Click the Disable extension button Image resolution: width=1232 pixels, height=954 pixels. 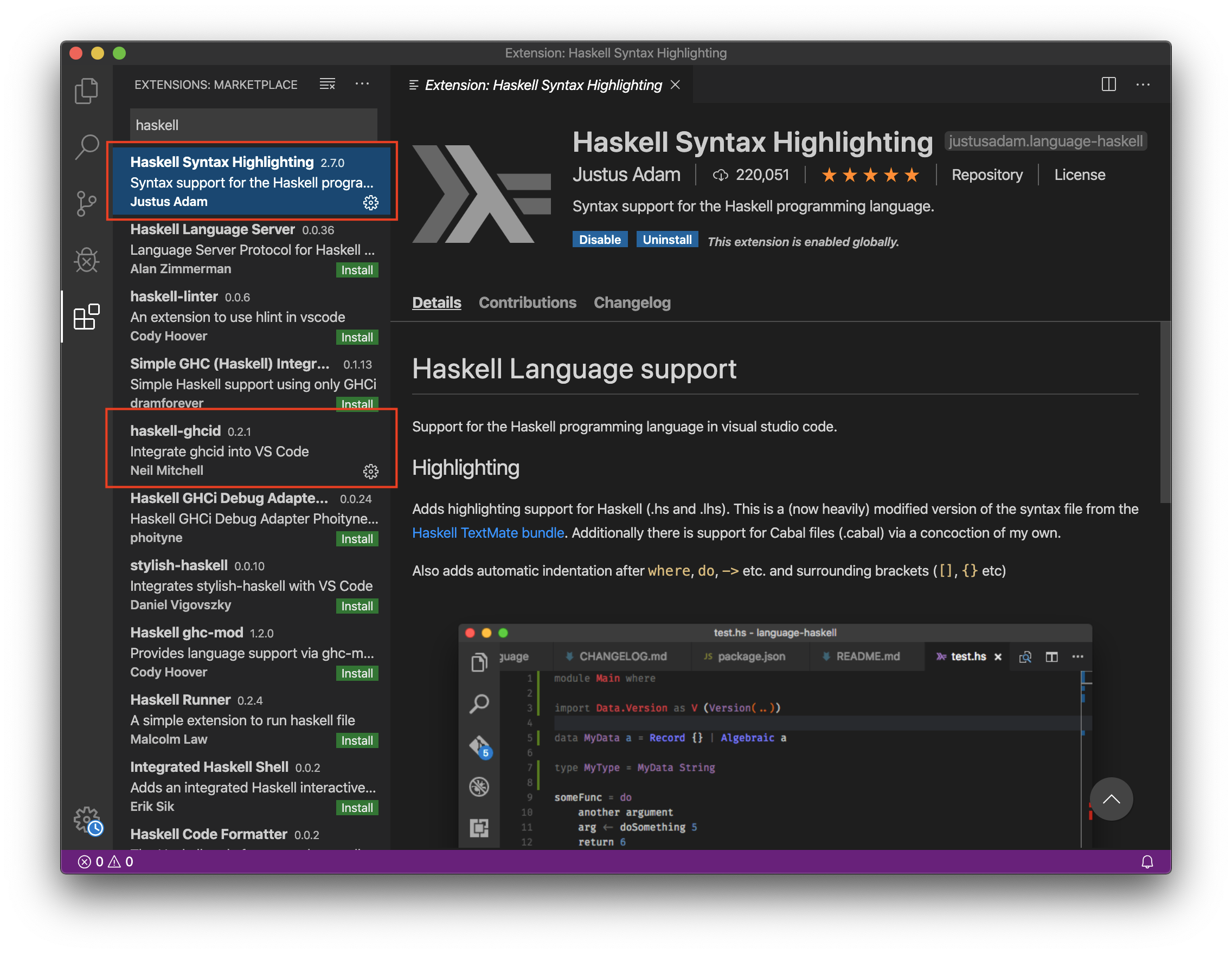(x=599, y=240)
